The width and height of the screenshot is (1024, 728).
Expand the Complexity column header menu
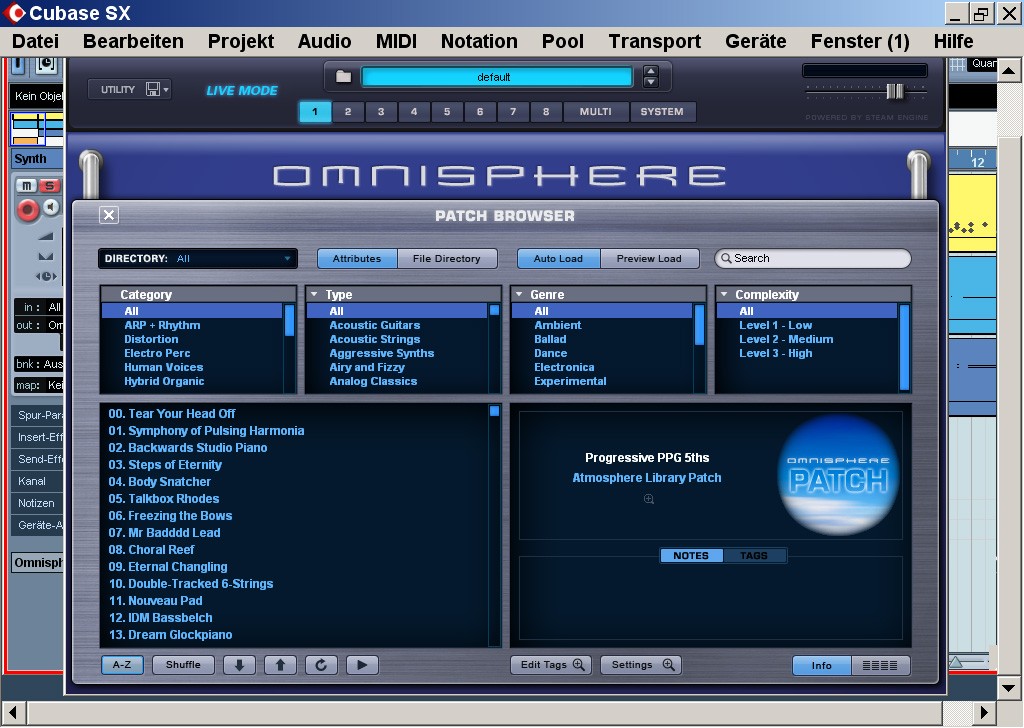pyautogui.click(x=724, y=294)
